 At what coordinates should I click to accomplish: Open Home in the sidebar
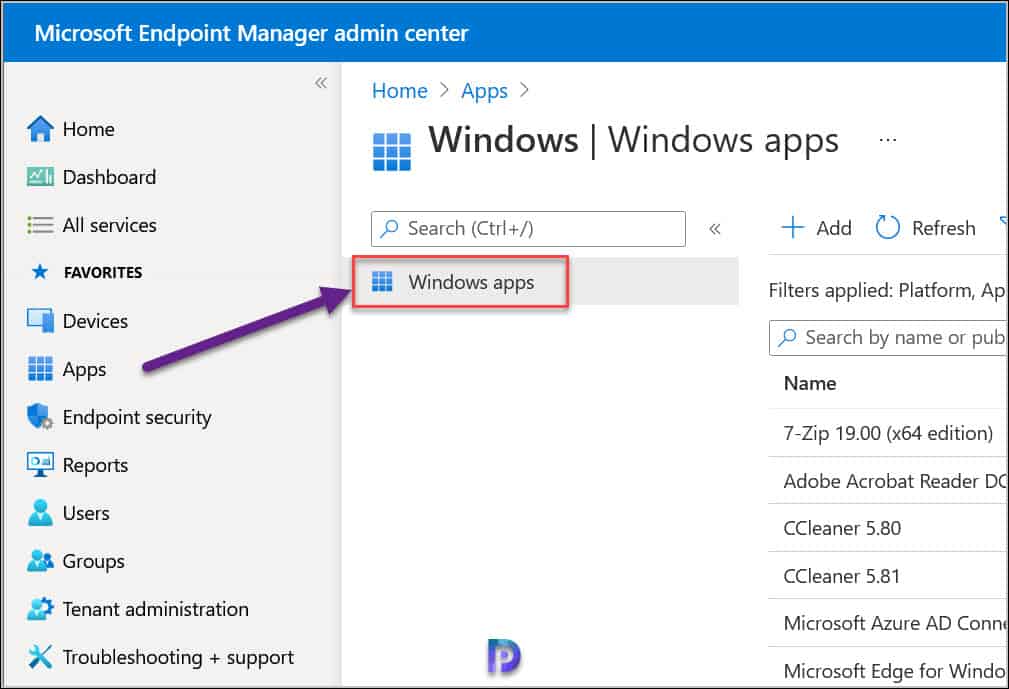88,129
